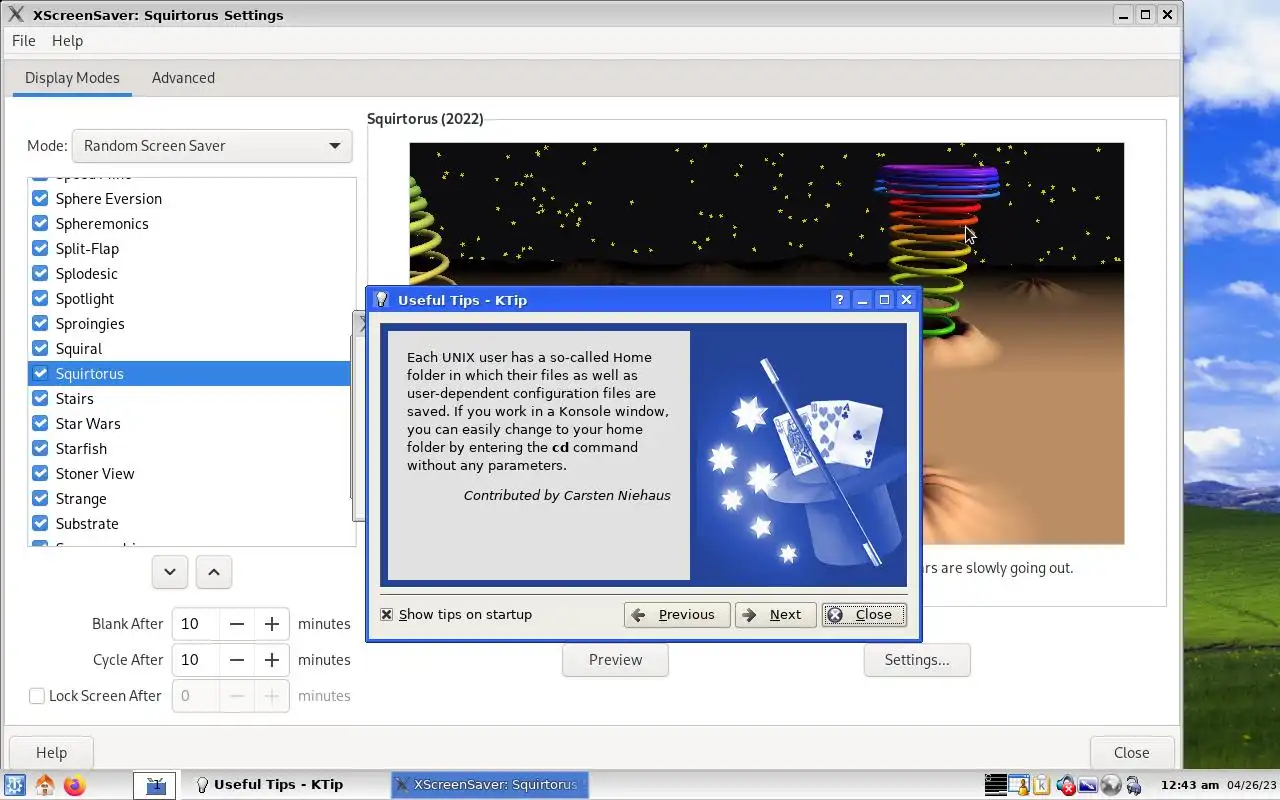The width and height of the screenshot is (1280, 800).
Task: Launch Firefox from the panel
Action: (75, 785)
